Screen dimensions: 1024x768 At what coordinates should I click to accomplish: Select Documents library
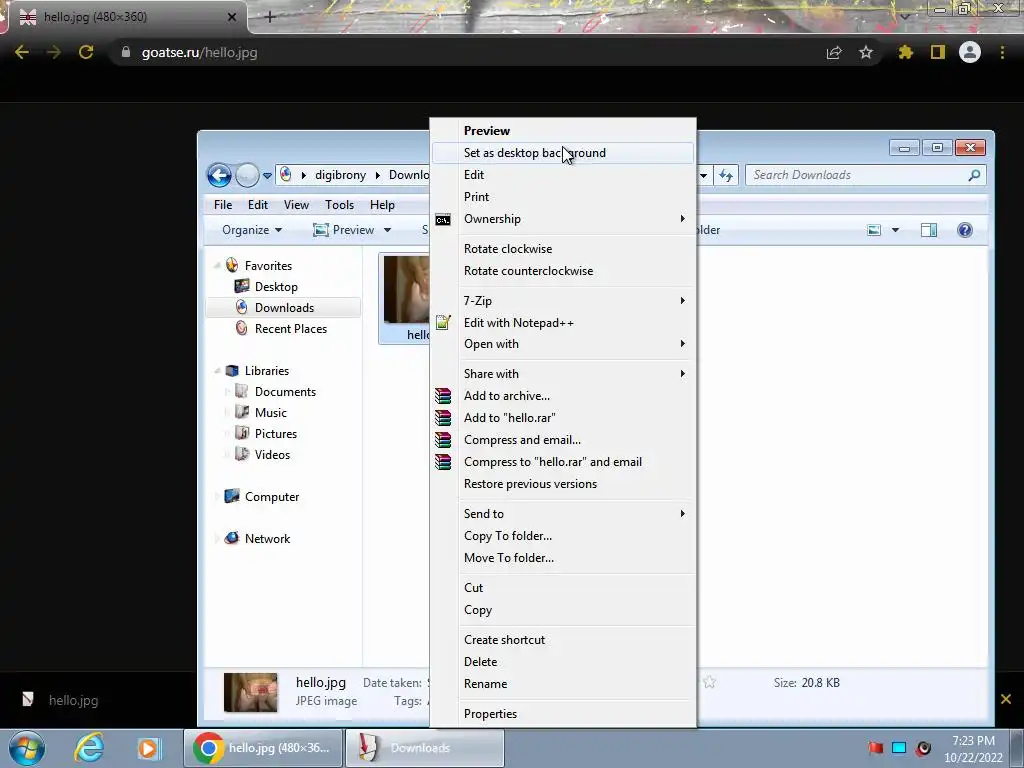point(275,392)
